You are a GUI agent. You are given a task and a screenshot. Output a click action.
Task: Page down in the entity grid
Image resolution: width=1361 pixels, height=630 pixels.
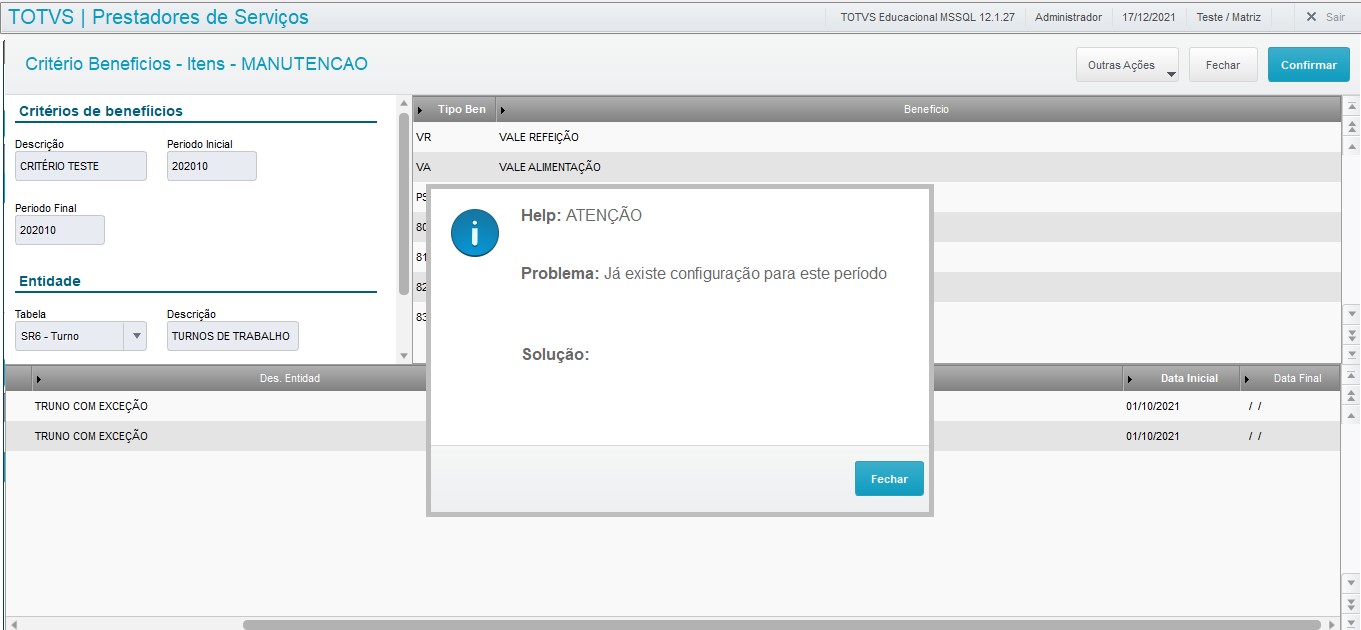[x=1352, y=603]
